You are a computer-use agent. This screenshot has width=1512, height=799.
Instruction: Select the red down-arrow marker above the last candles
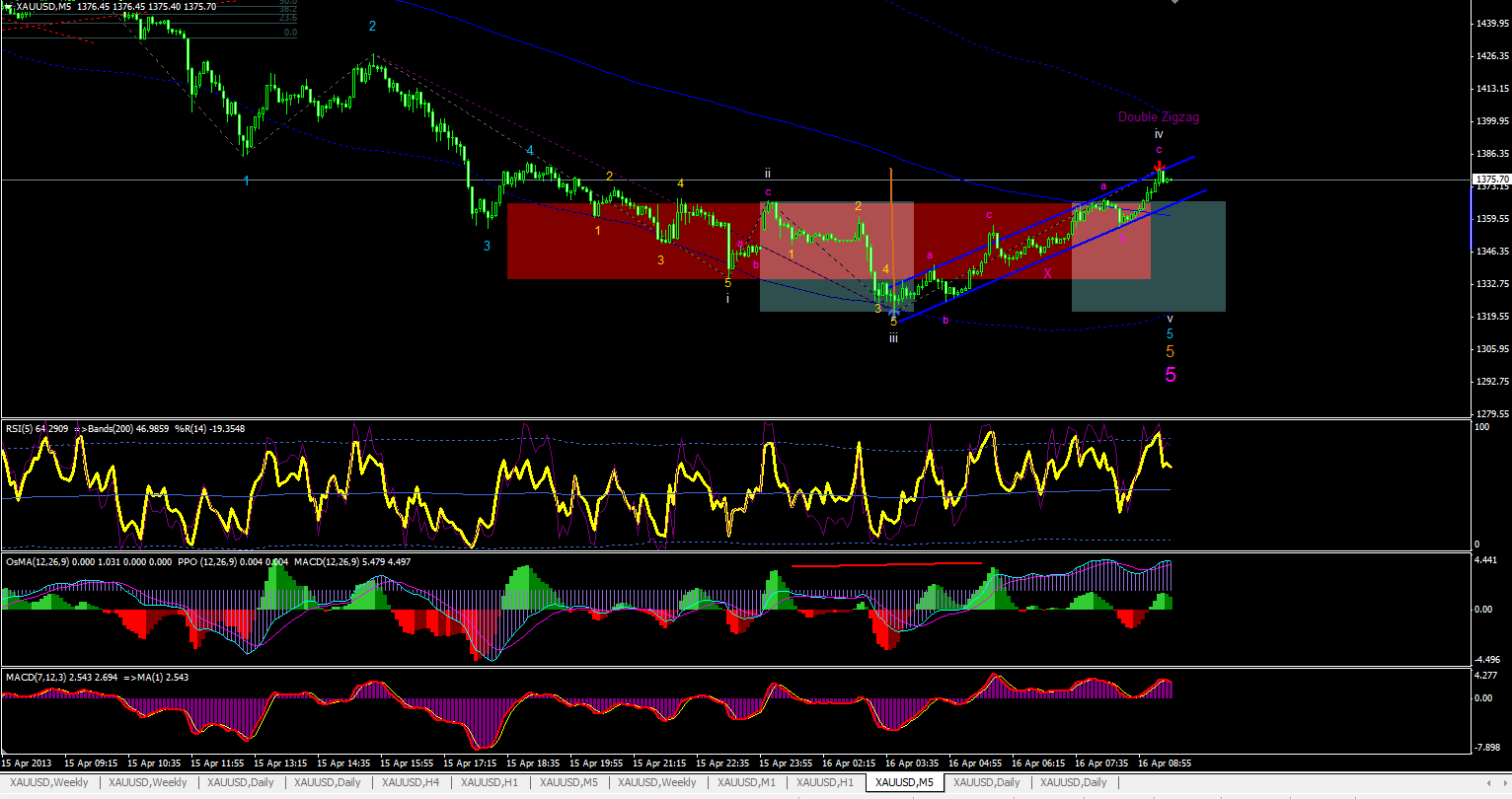coord(1160,166)
